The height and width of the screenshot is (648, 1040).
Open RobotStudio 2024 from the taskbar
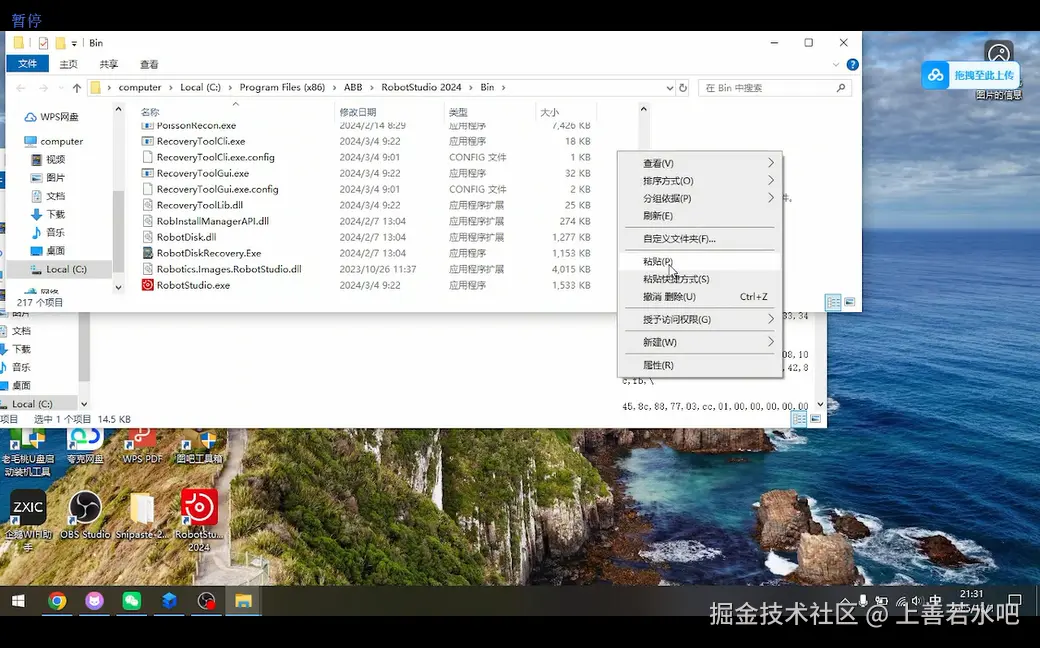tap(169, 601)
